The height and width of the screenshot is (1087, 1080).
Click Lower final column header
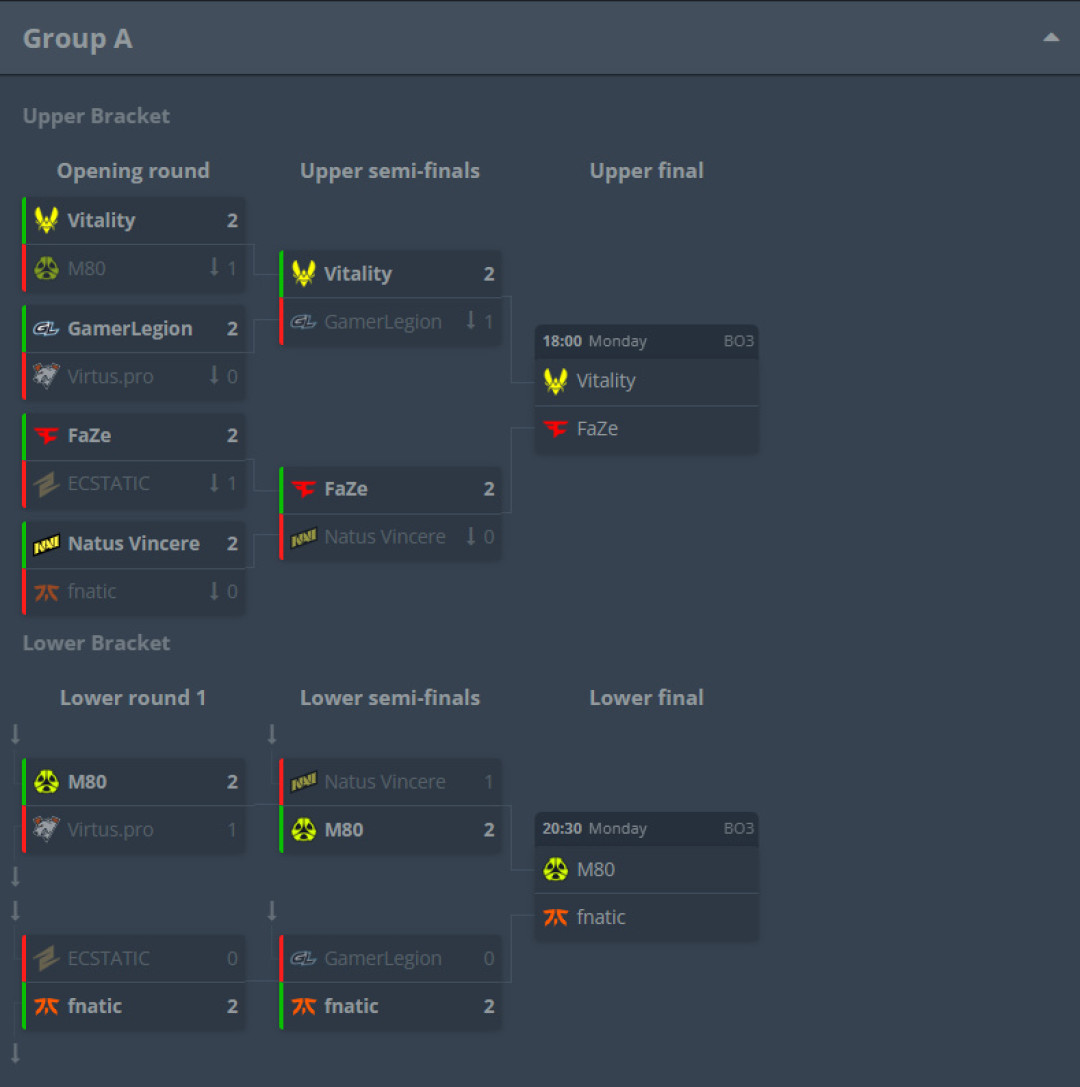646,698
